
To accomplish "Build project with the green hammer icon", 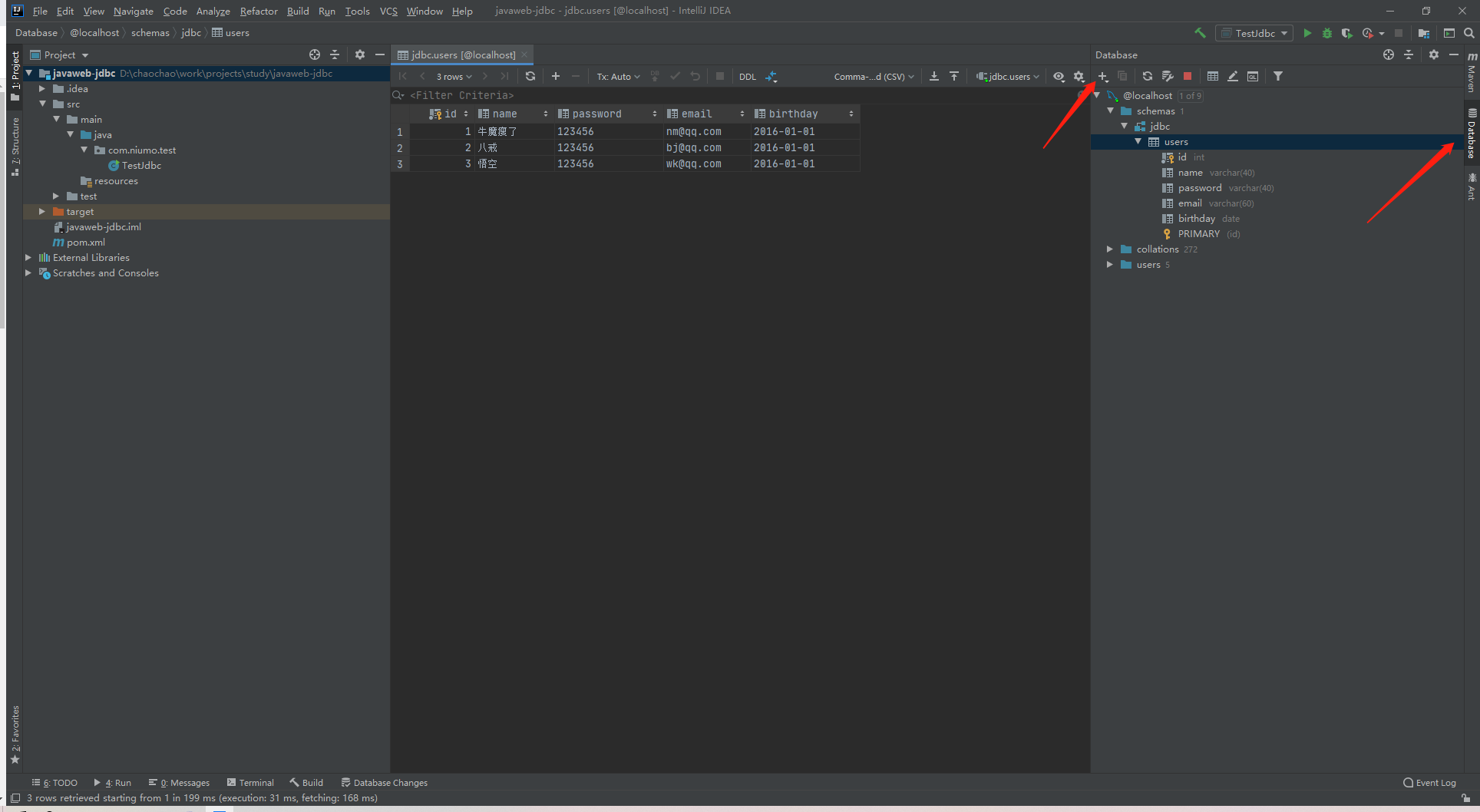I will pyautogui.click(x=1200, y=33).
